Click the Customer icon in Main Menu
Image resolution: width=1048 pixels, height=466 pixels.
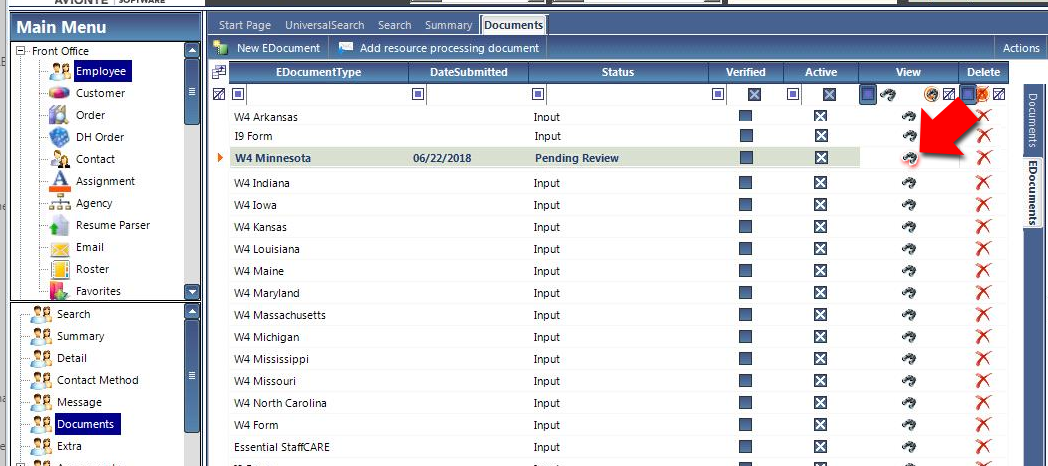click(x=59, y=93)
